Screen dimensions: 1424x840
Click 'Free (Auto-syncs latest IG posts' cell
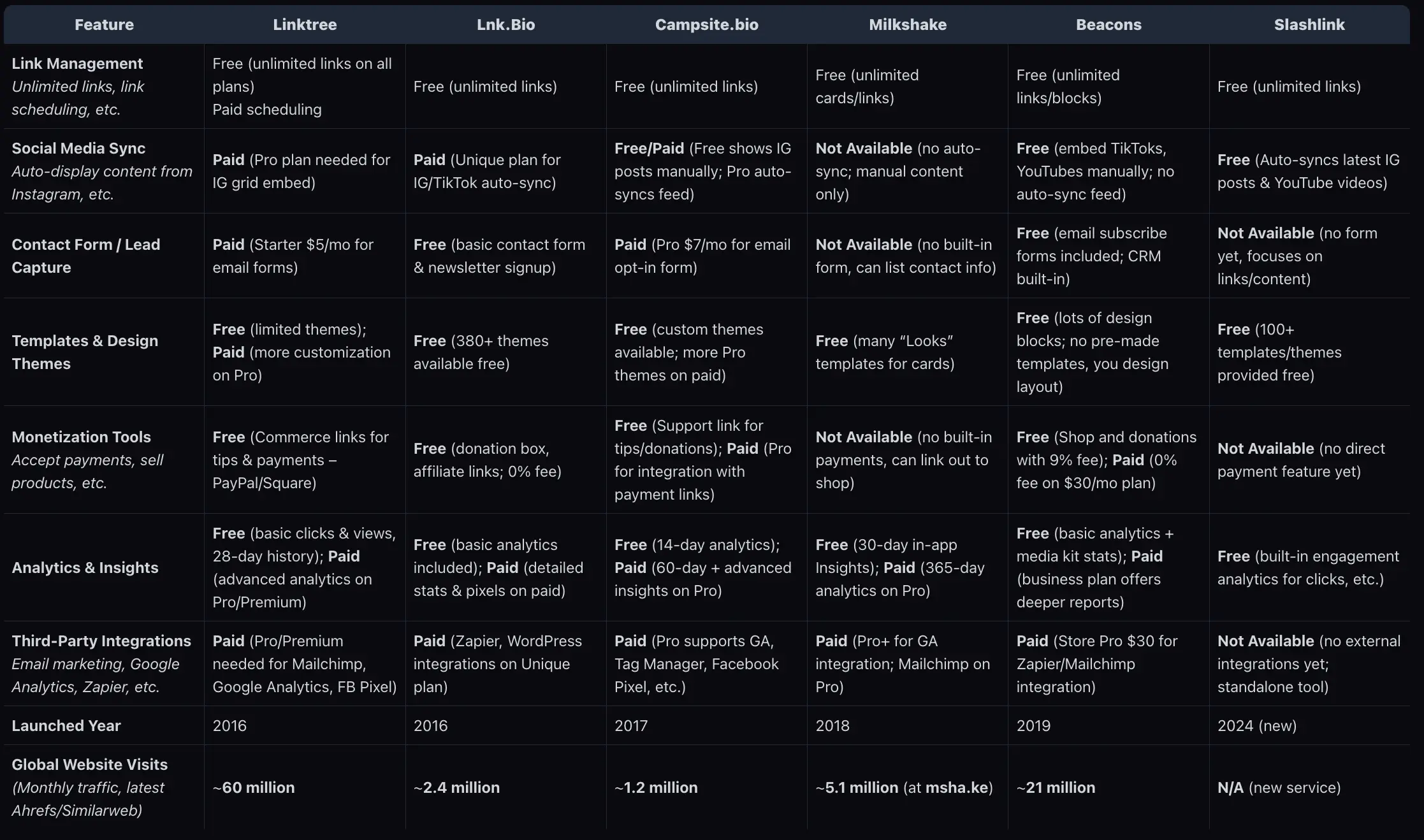(1309, 171)
